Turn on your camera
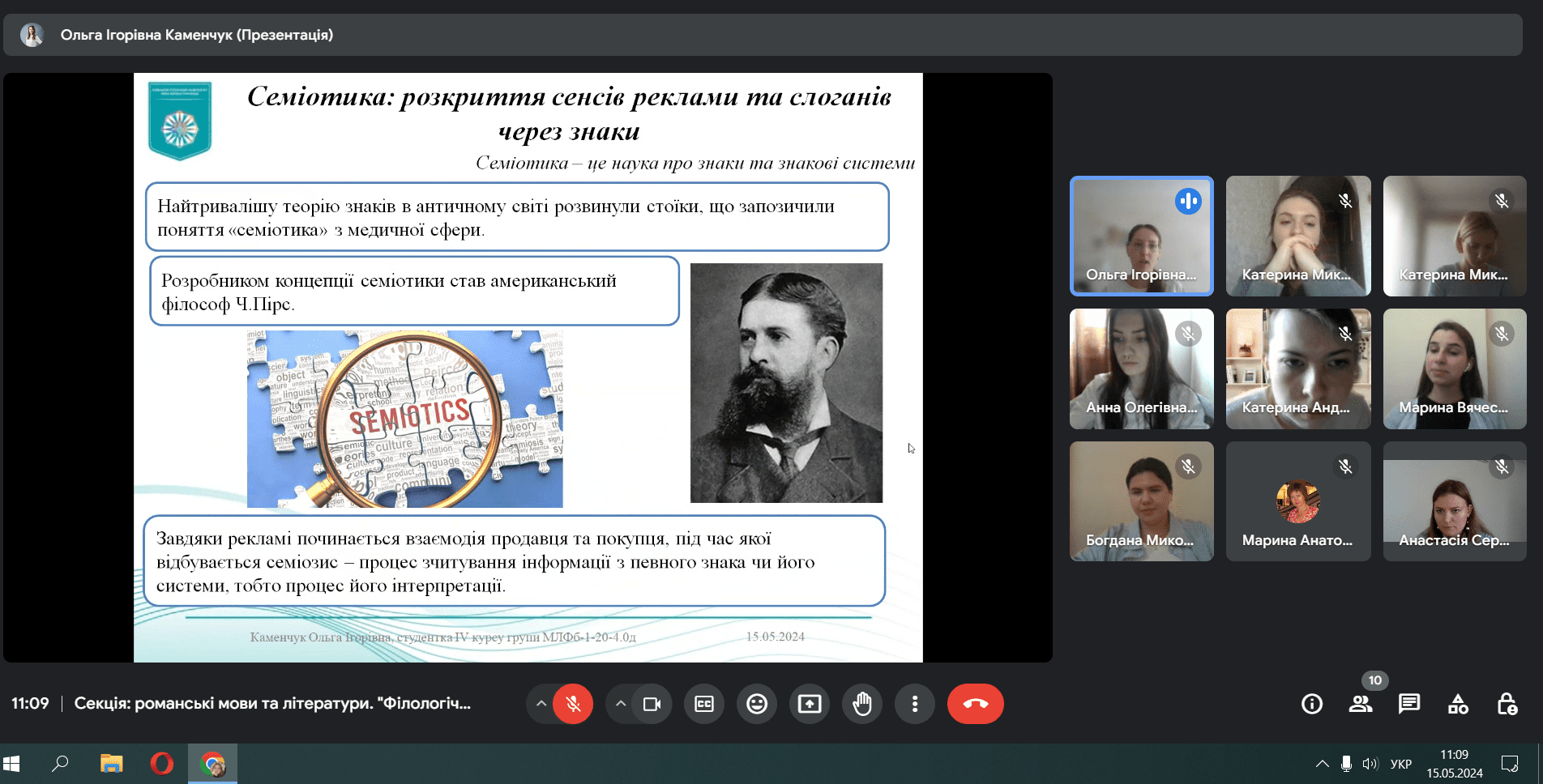 [x=650, y=704]
